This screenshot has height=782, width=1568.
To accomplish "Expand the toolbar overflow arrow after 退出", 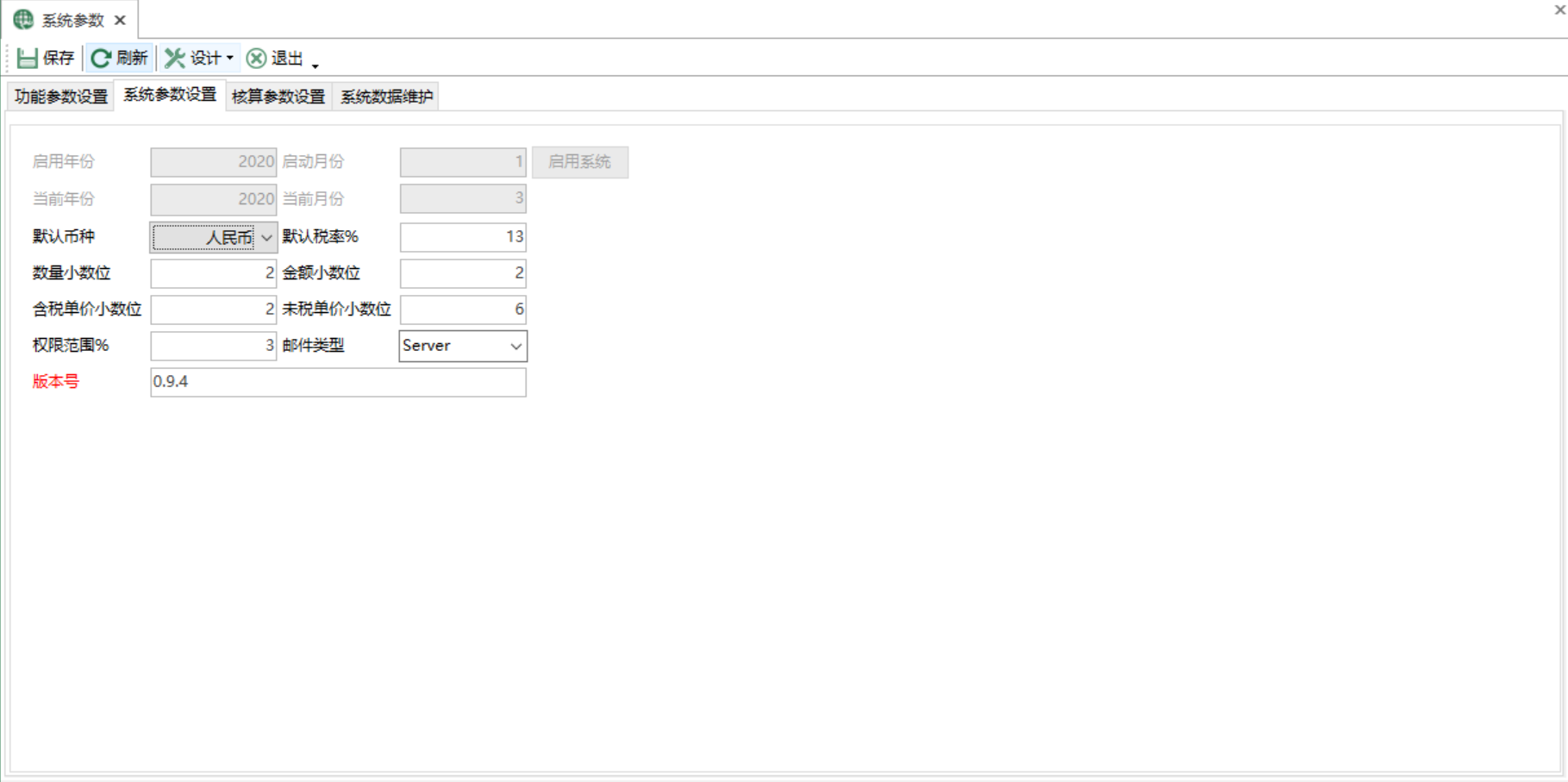I will pos(315,65).
